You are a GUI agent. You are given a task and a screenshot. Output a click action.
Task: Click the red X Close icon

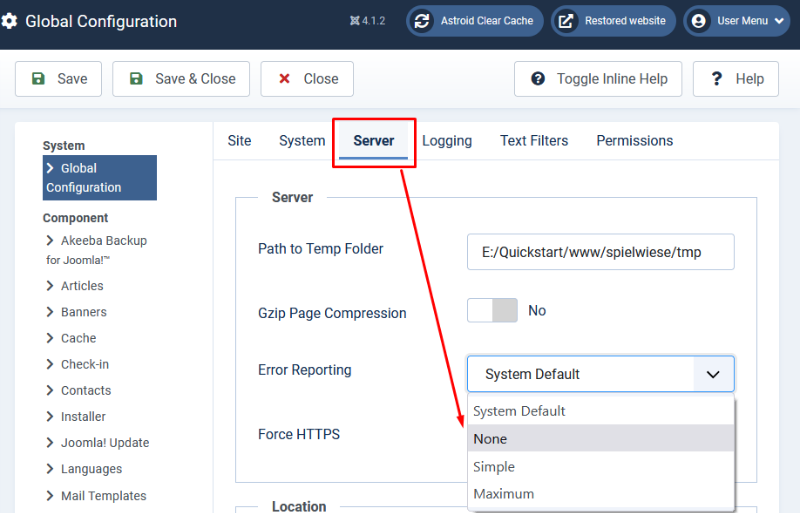[x=284, y=79]
